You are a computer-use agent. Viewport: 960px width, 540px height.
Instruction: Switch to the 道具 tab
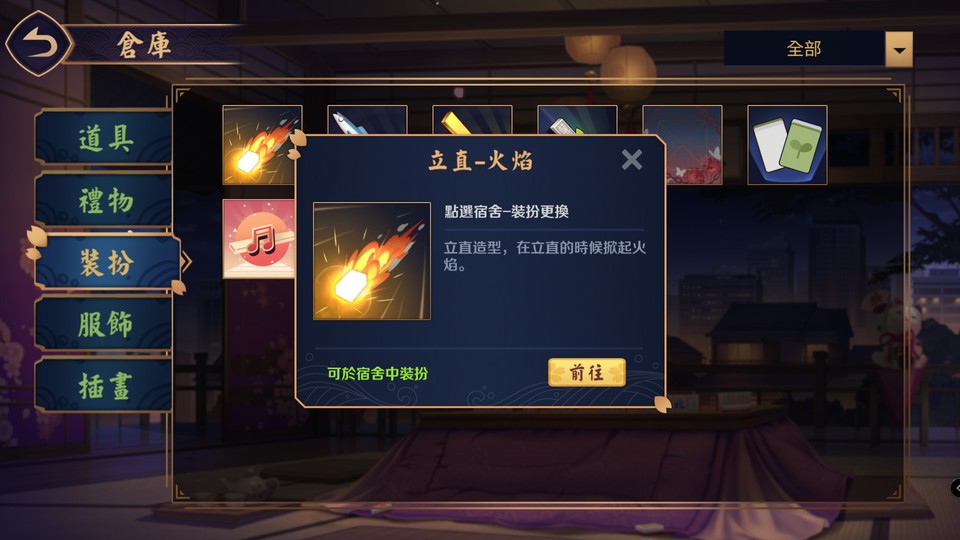[x=104, y=138]
